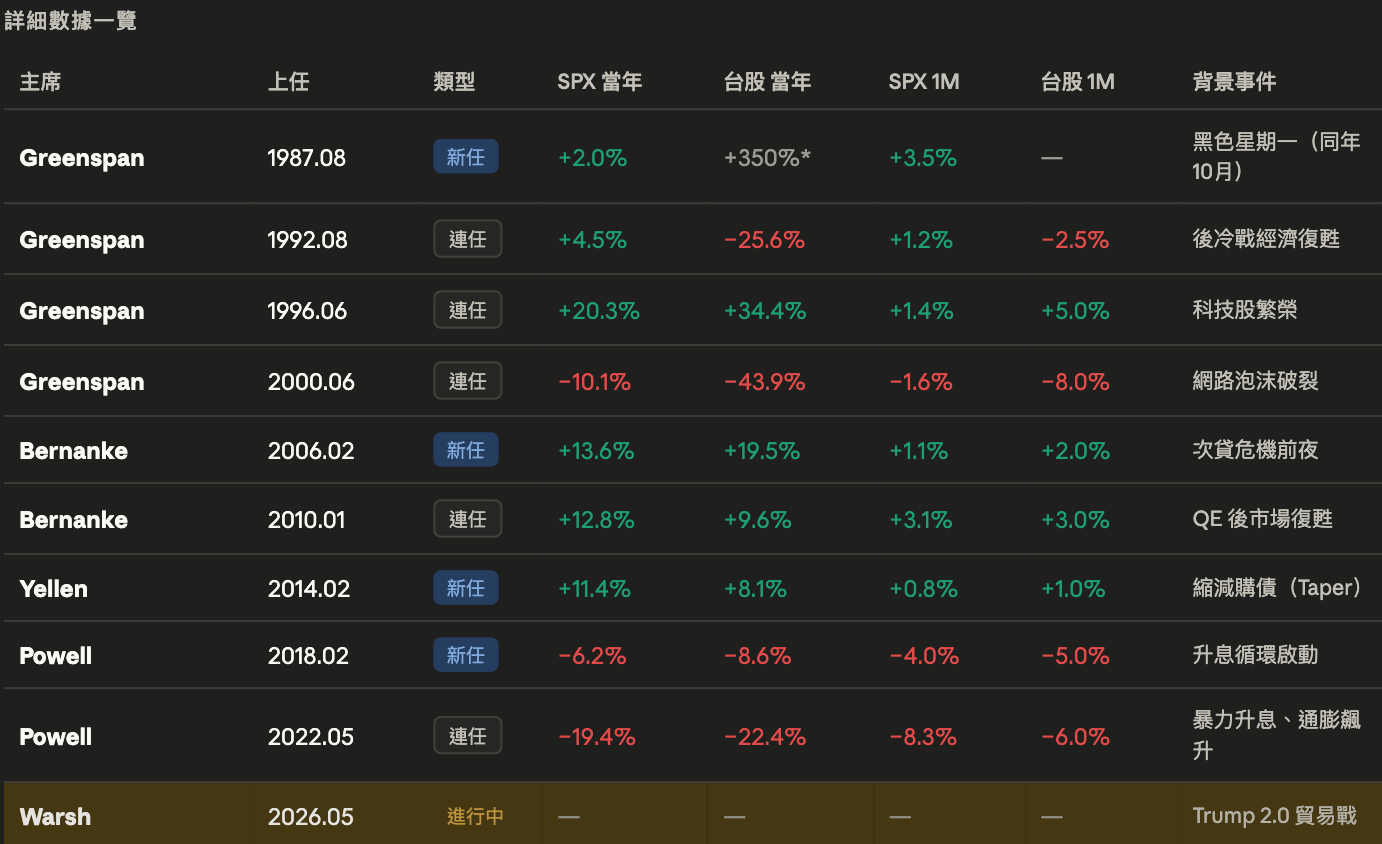Click the 2022.05 date cell
Viewport: 1382px width, 844px height.
311,737
